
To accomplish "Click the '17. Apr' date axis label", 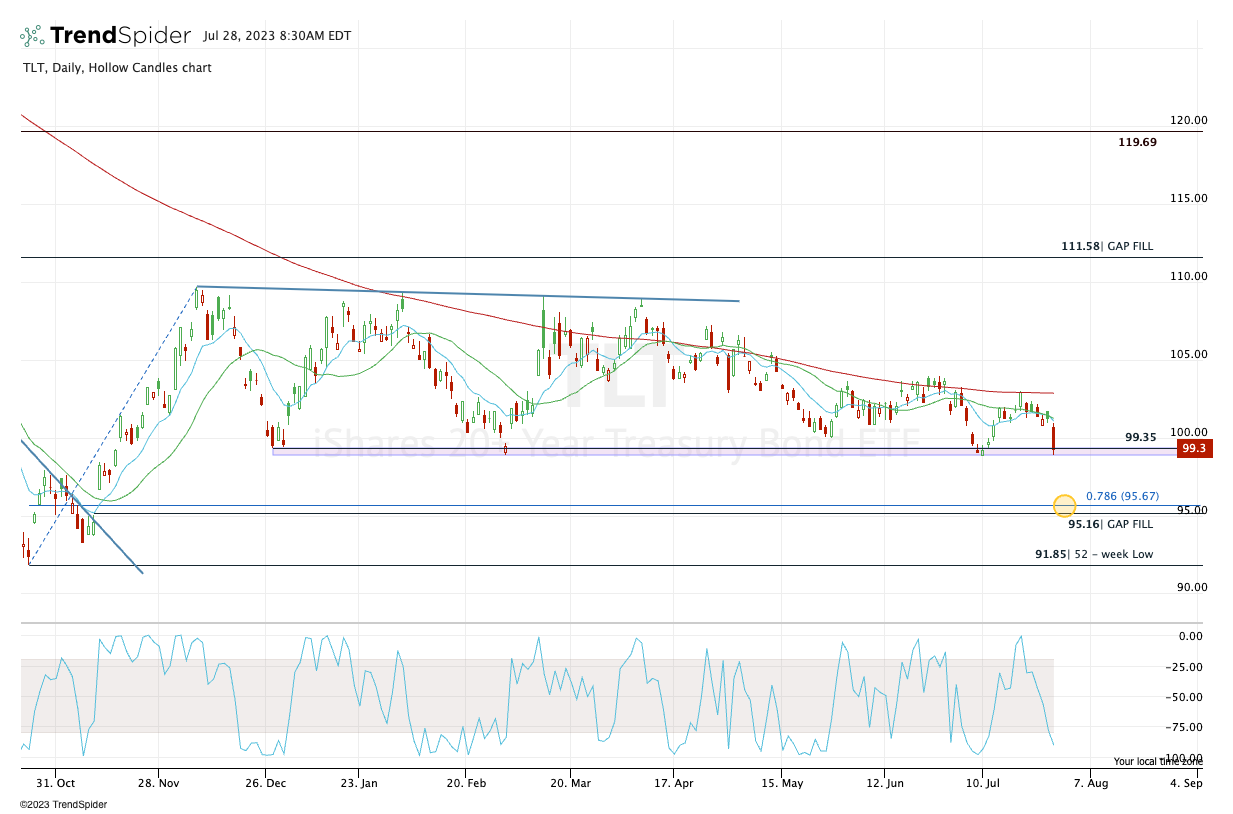I will point(674,783).
